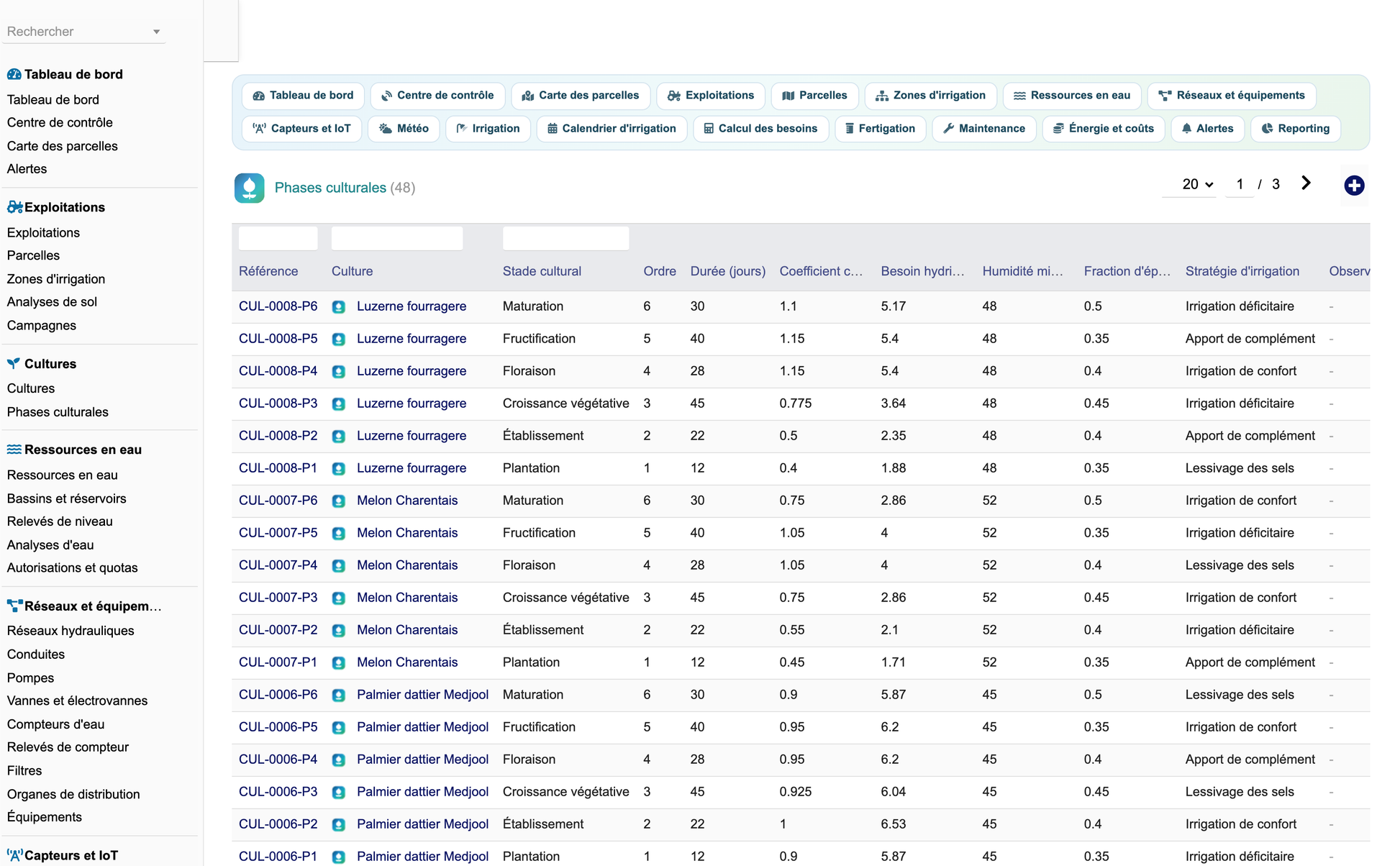Screen dimensions: 1400x866
Task: Go to next page chevron arrow
Action: pos(1306,183)
